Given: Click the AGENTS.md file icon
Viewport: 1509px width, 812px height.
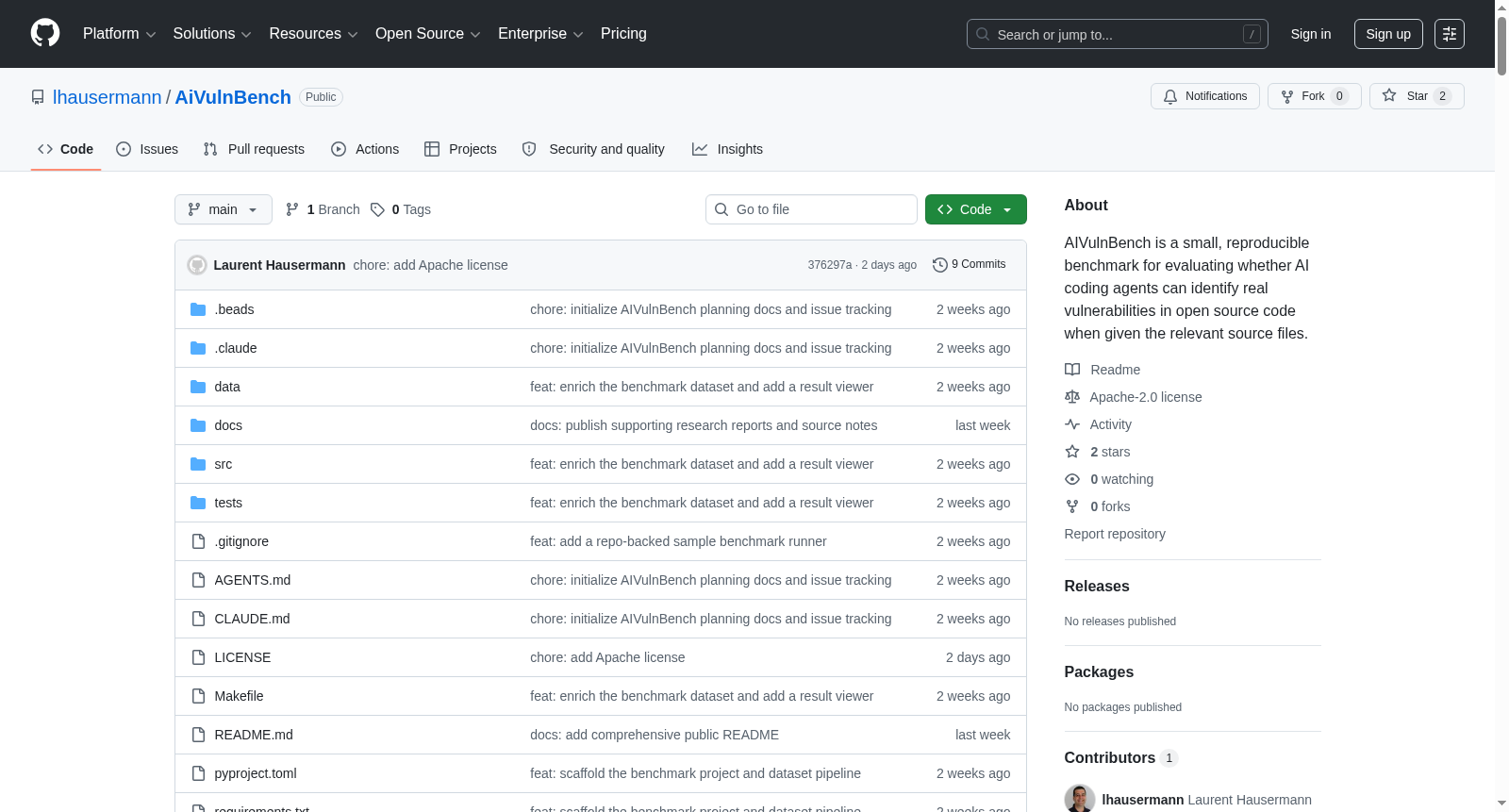Looking at the screenshot, I should coord(198,580).
